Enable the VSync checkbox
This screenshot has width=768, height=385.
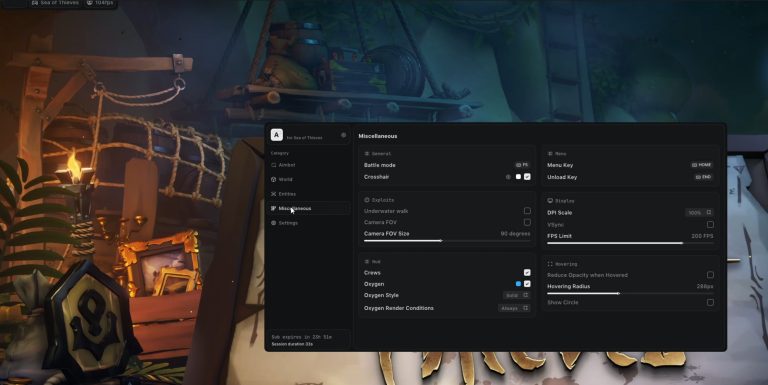(710, 224)
